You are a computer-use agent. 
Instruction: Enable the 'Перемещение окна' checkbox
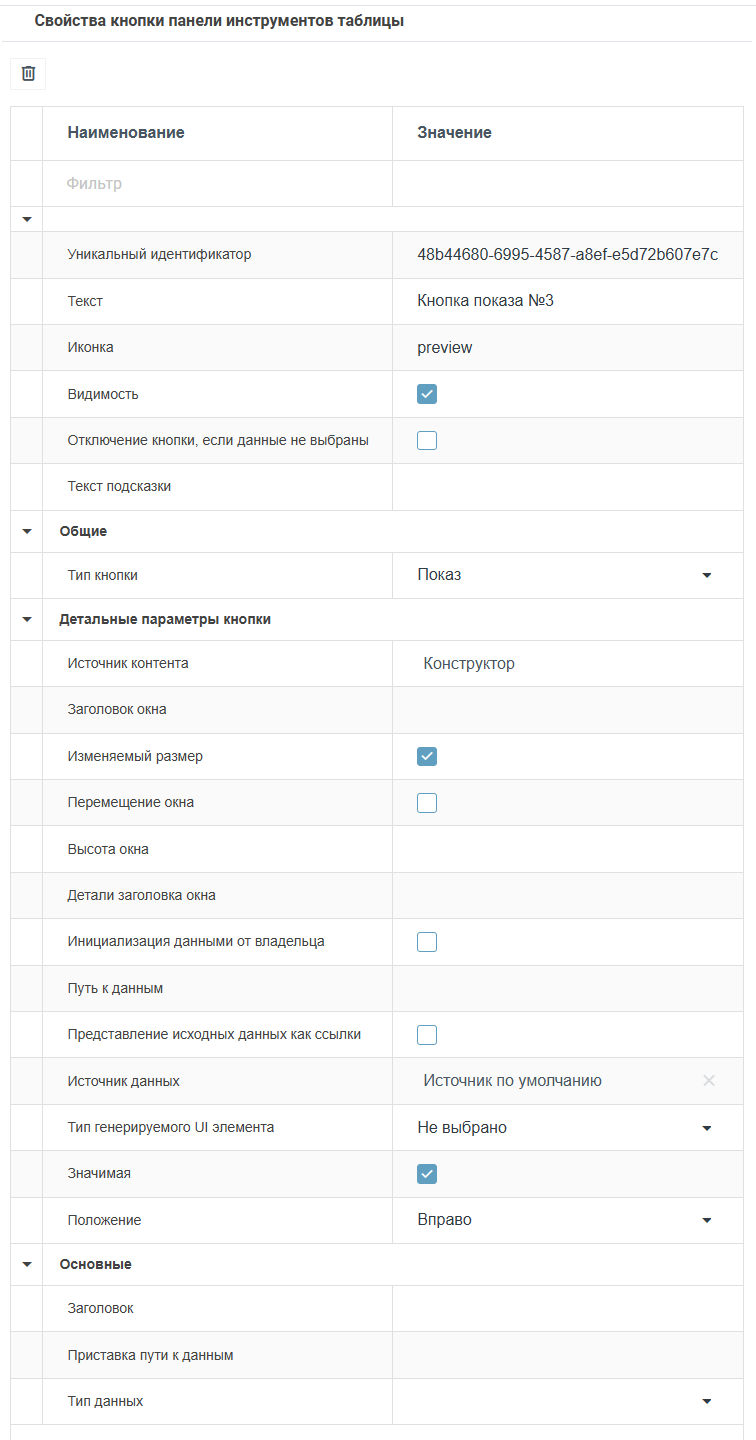point(427,802)
